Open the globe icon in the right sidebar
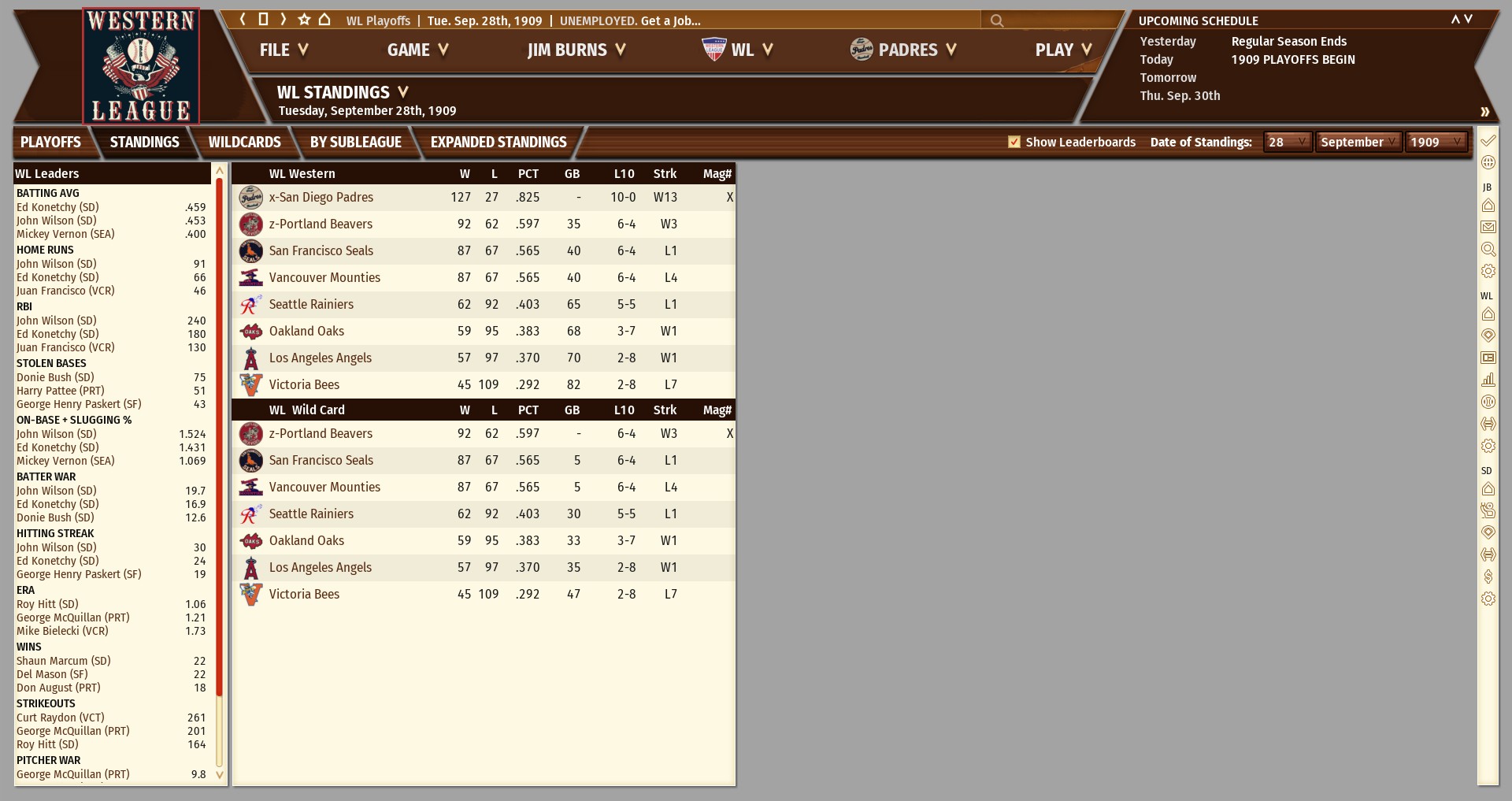1512x801 pixels. 1488,162
